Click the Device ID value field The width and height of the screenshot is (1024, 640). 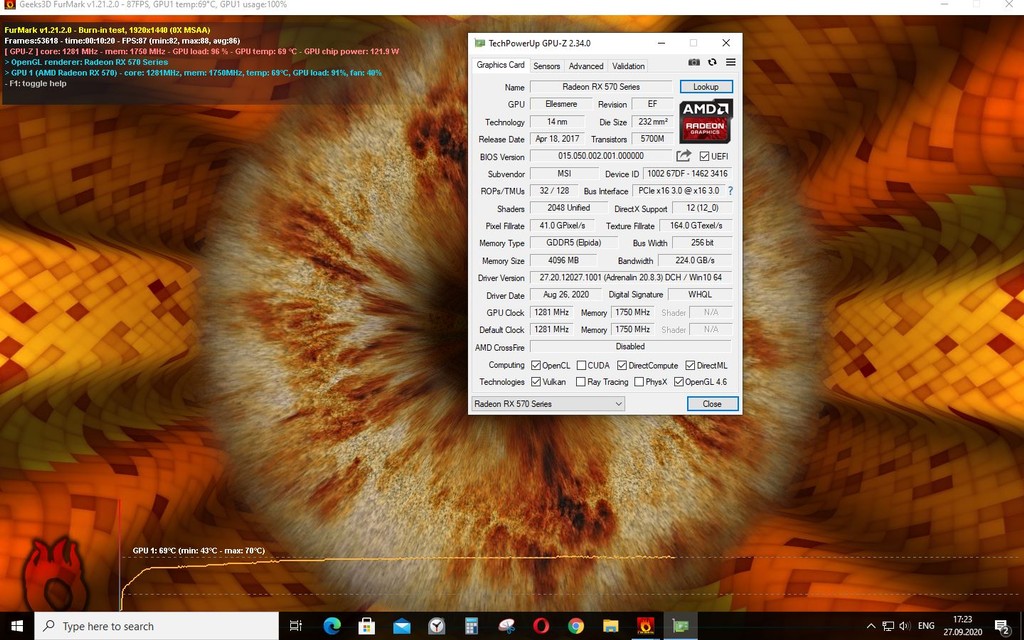(x=687, y=173)
